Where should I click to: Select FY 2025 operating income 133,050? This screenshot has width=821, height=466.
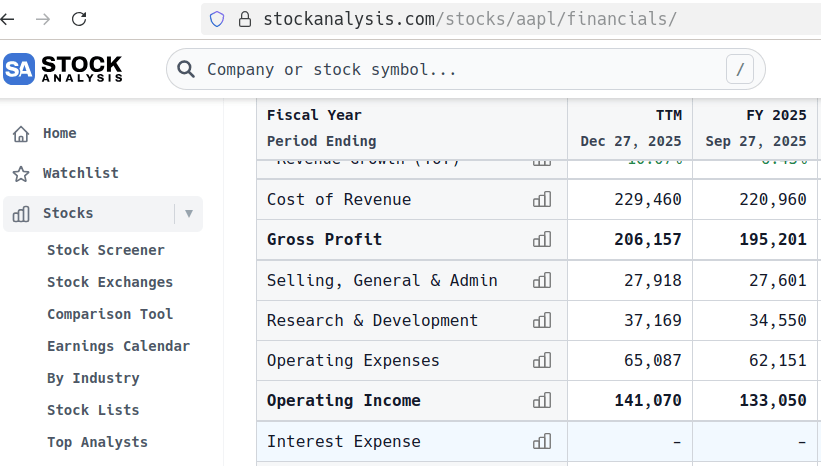773,401
